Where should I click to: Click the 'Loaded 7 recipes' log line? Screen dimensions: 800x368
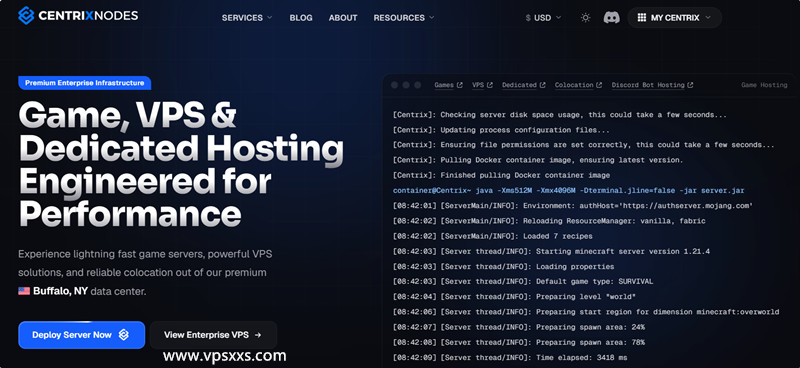point(492,236)
